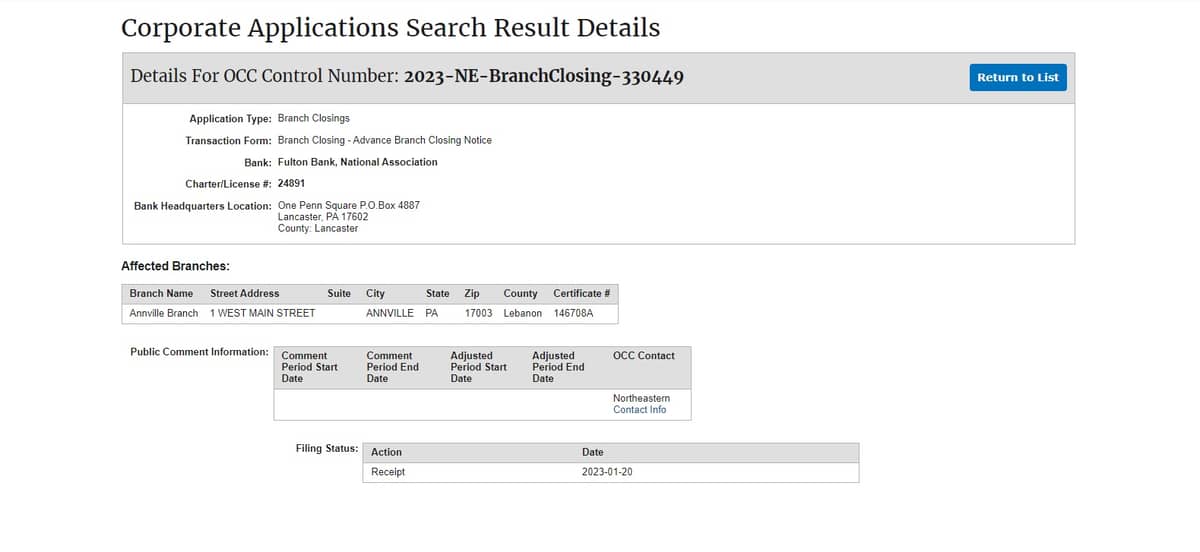Click the Corporate Applications Search Result Details title
The image size is (1200, 552).
[x=390, y=28]
